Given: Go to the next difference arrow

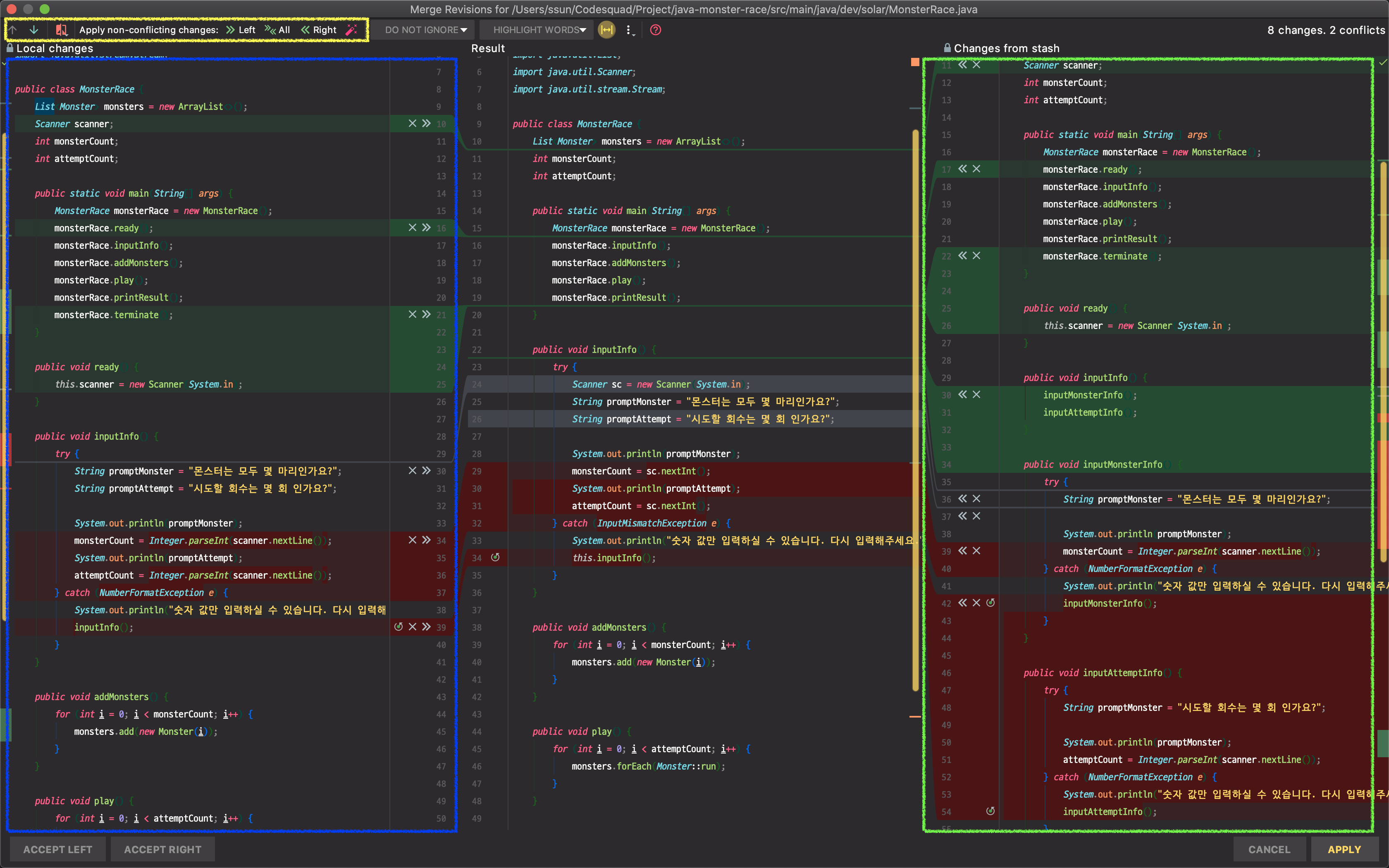Looking at the screenshot, I should pos(34,30).
